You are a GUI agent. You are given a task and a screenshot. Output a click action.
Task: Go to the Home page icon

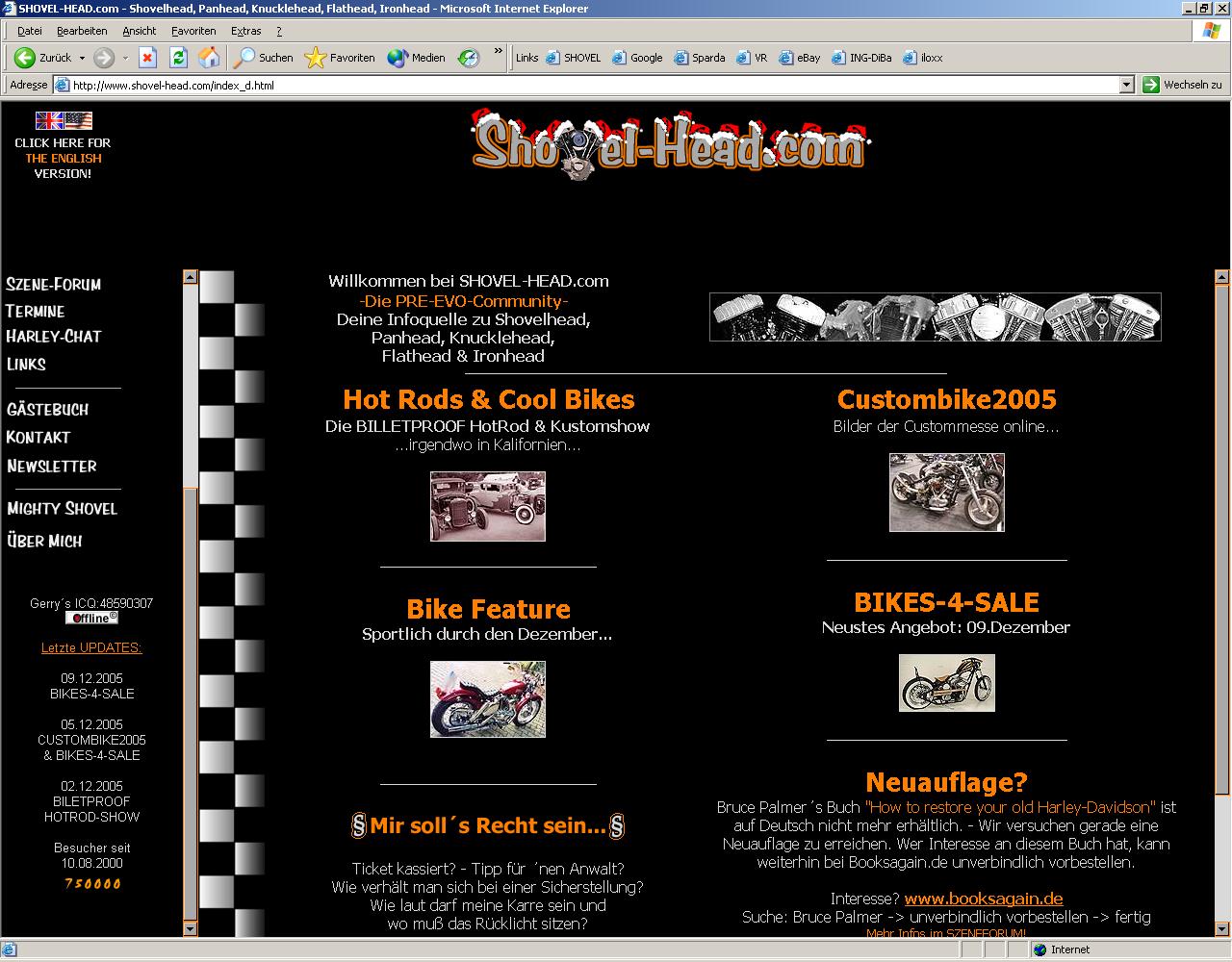pyautogui.click(x=209, y=58)
